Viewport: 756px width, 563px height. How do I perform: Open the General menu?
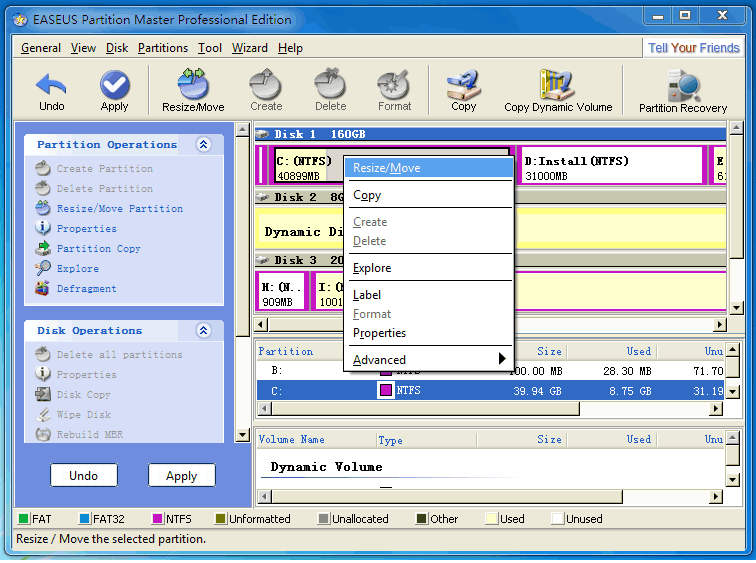pyautogui.click(x=40, y=48)
